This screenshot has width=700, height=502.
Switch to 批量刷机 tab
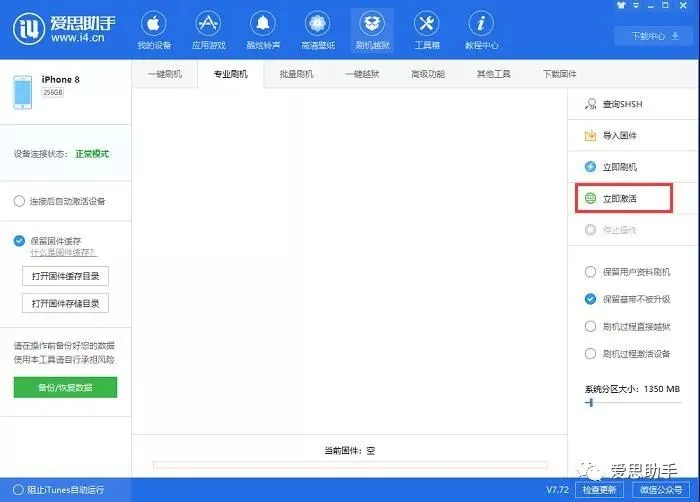click(296, 74)
